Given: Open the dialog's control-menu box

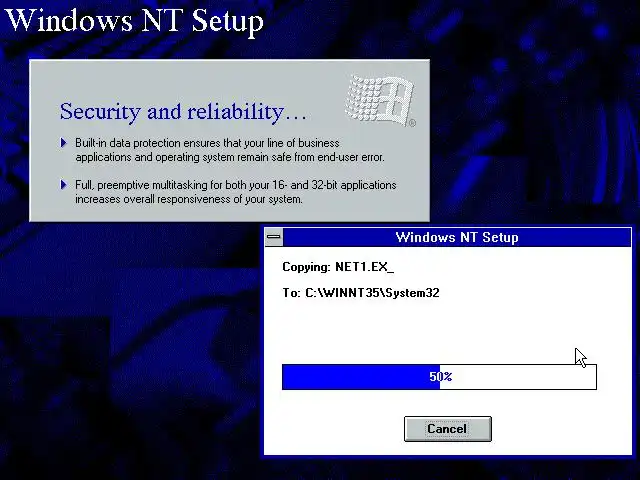Looking at the screenshot, I should point(274,237).
